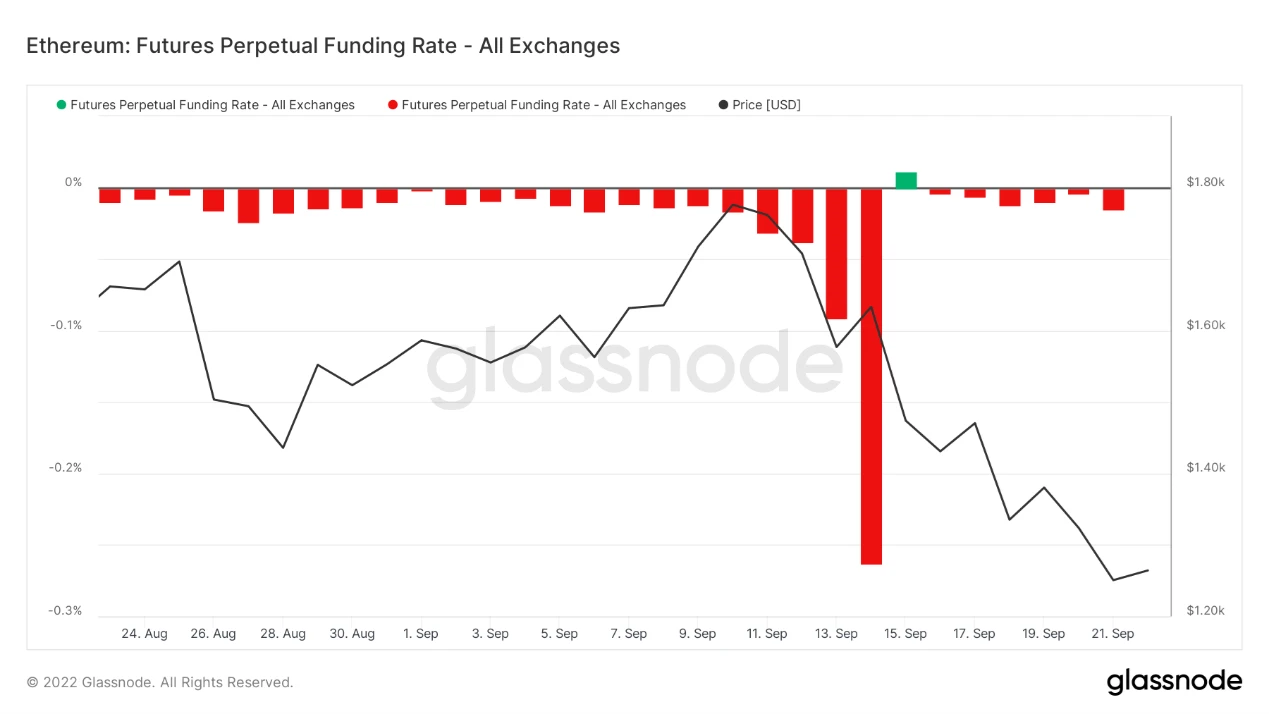Click the $1.80k price axis label
1269x714 pixels.
(1206, 182)
